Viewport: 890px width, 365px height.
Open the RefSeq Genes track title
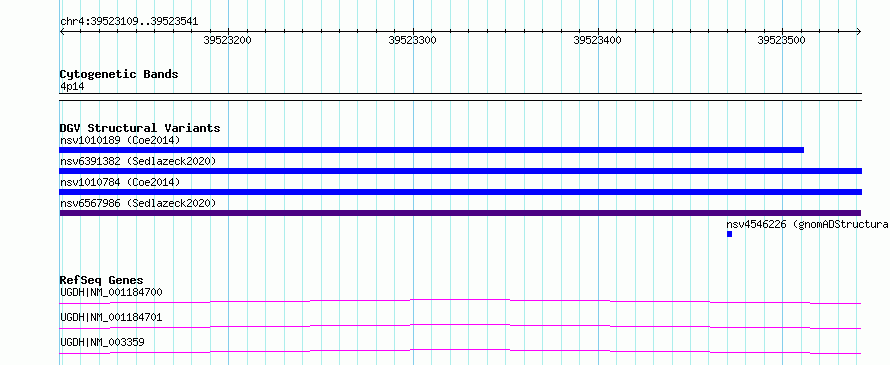(102, 280)
